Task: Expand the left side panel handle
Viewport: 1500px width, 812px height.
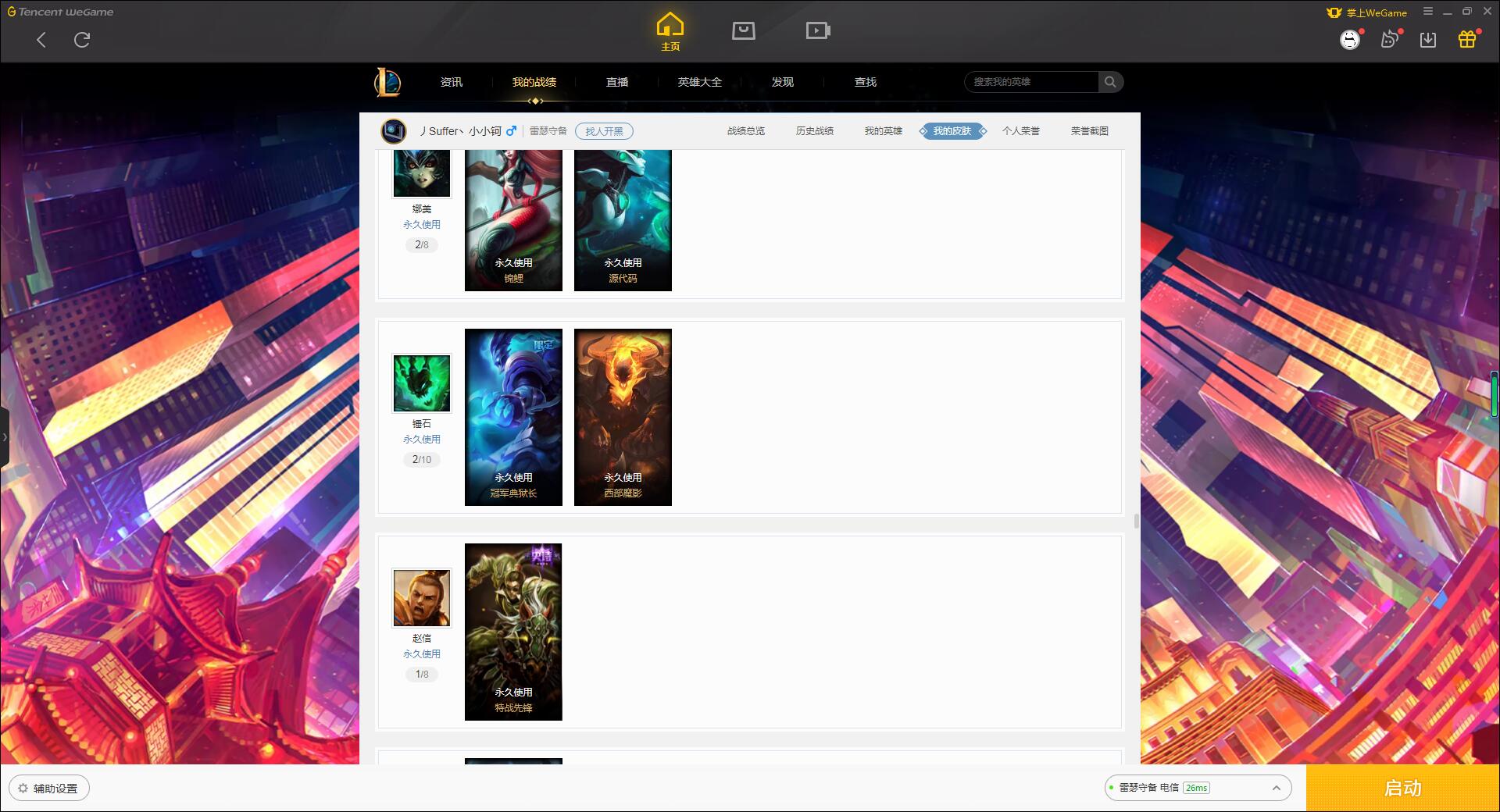Action: pos(5,437)
